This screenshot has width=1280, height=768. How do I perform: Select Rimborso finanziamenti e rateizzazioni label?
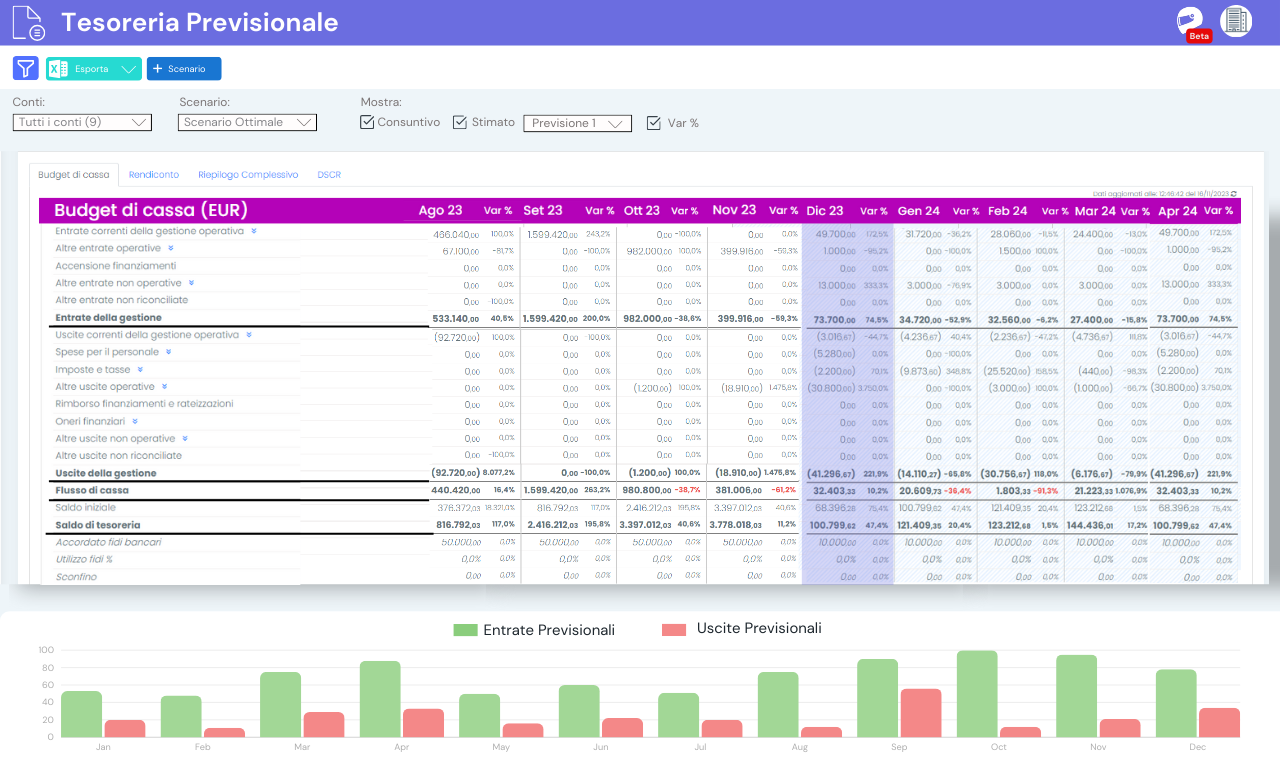[144, 404]
